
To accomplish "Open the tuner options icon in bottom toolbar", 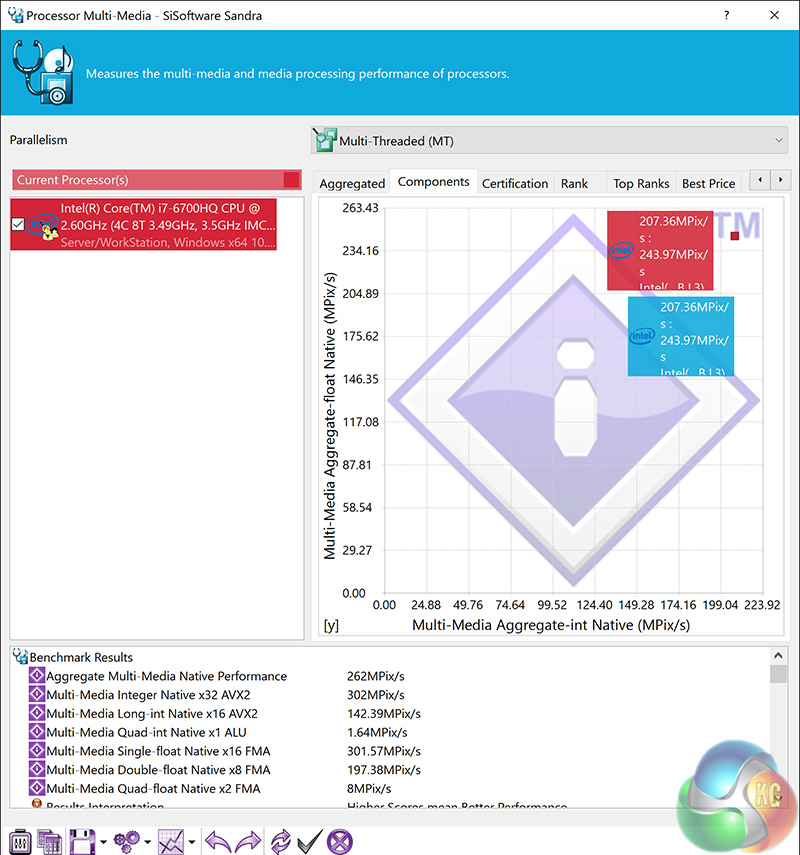I will (20, 841).
